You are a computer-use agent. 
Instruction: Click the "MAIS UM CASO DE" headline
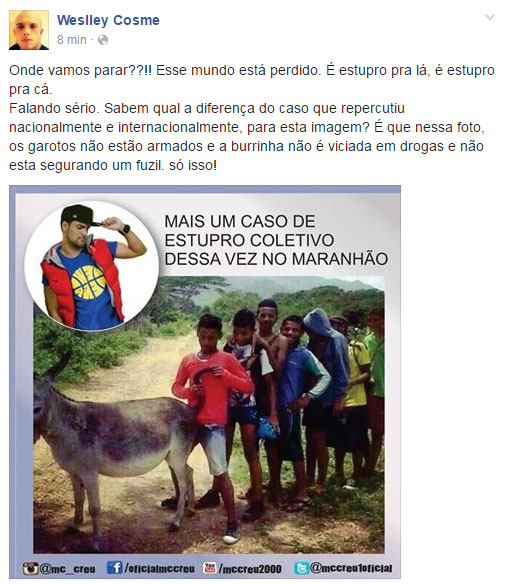(x=240, y=221)
